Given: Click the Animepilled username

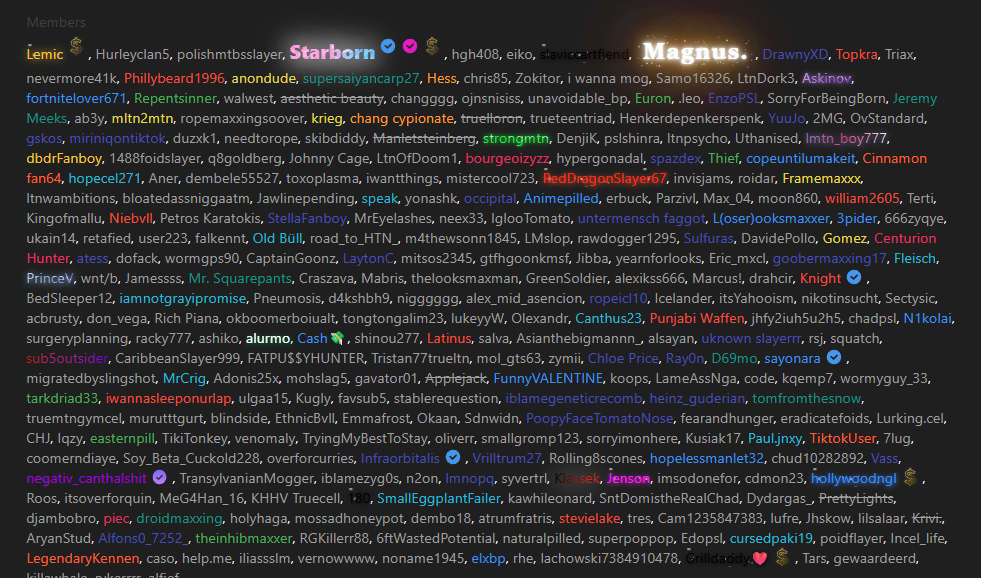Looking at the screenshot, I should [561, 198].
